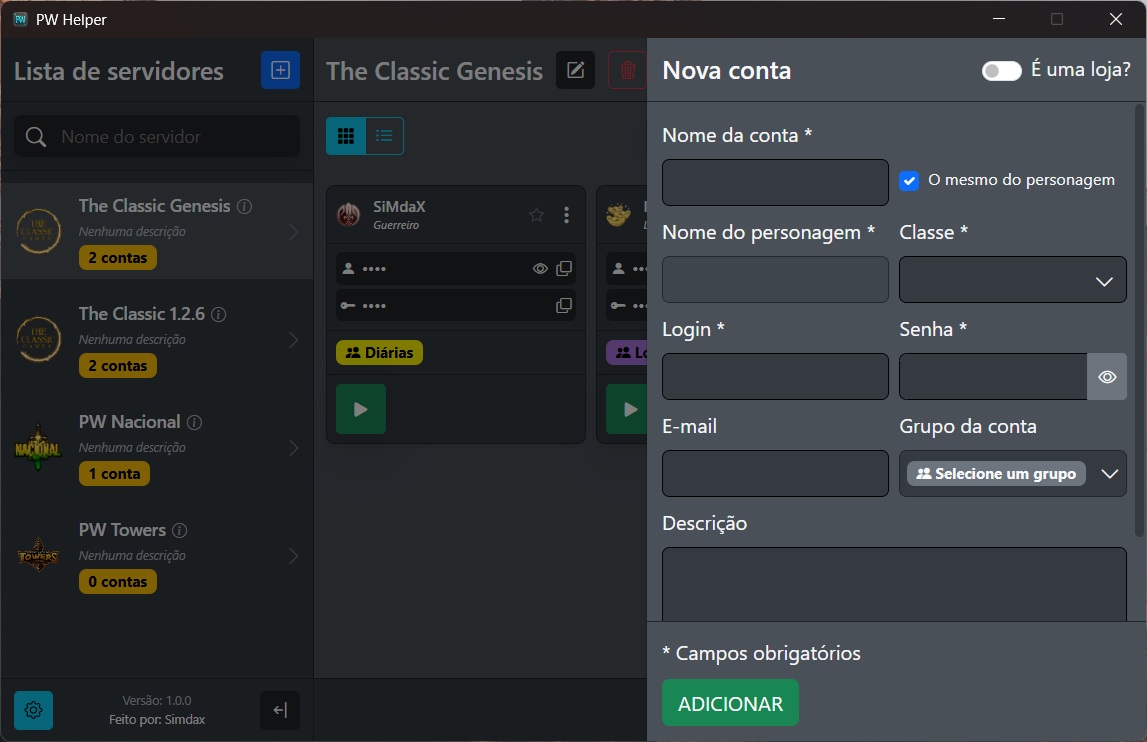This screenshot has height=742, width=1147.
Task: Collapse the server list sidebar
Action: coord(280,710)
